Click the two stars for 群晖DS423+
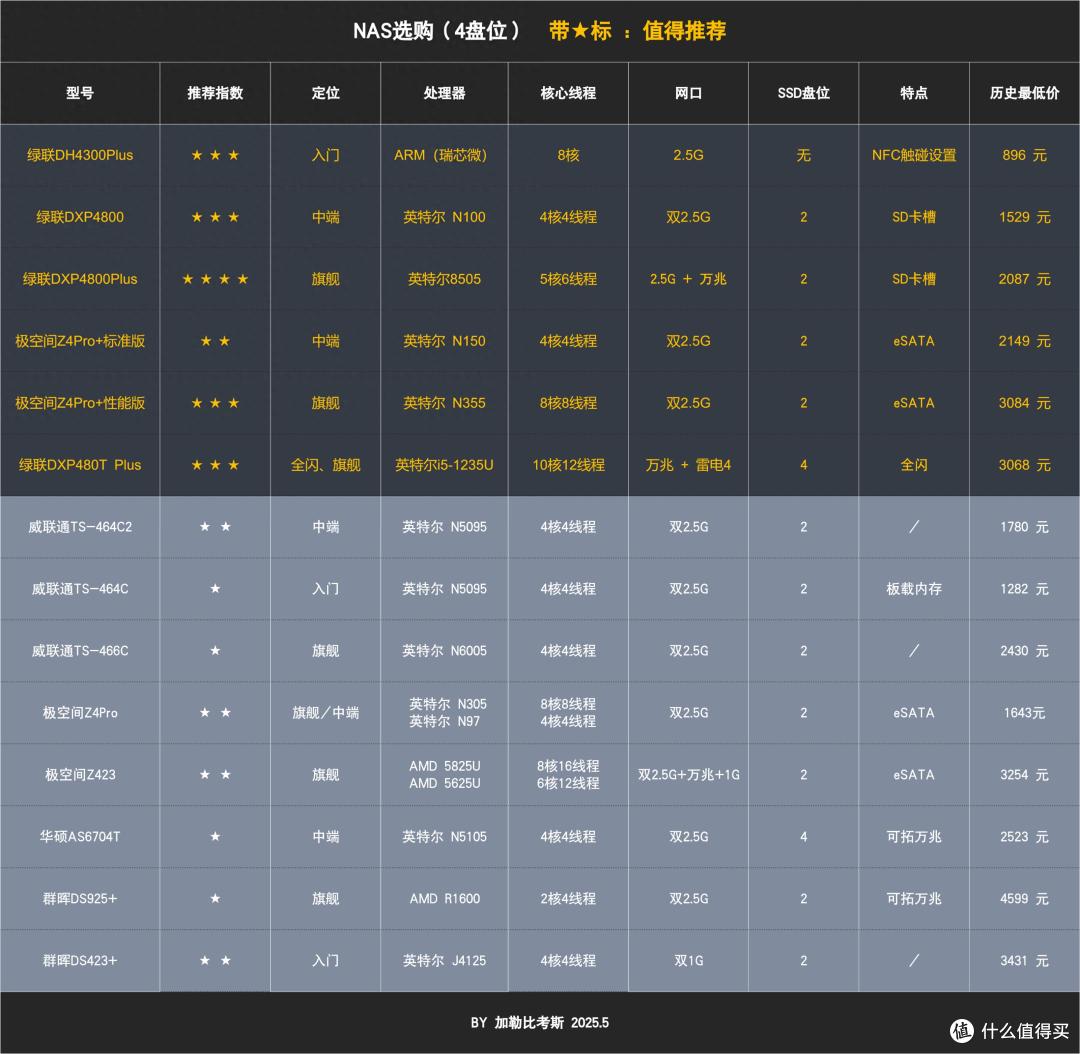Image resolution: width=1080 pixels, height=1054 pixels. [215, 961]
